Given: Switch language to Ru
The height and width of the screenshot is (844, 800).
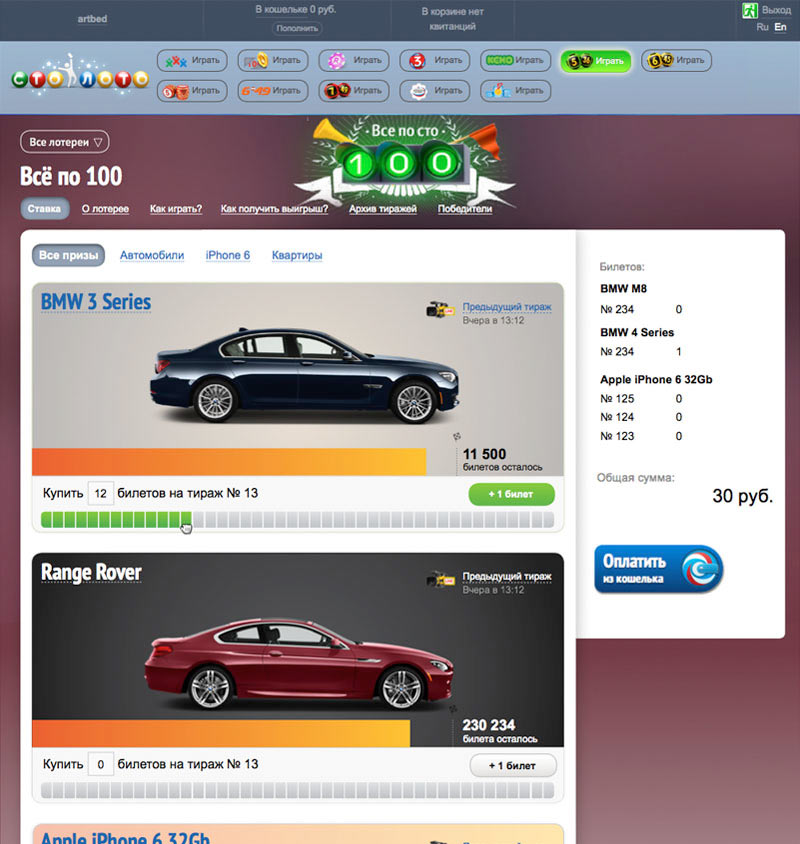Looking at the screenshot, I should click(763, 27).
